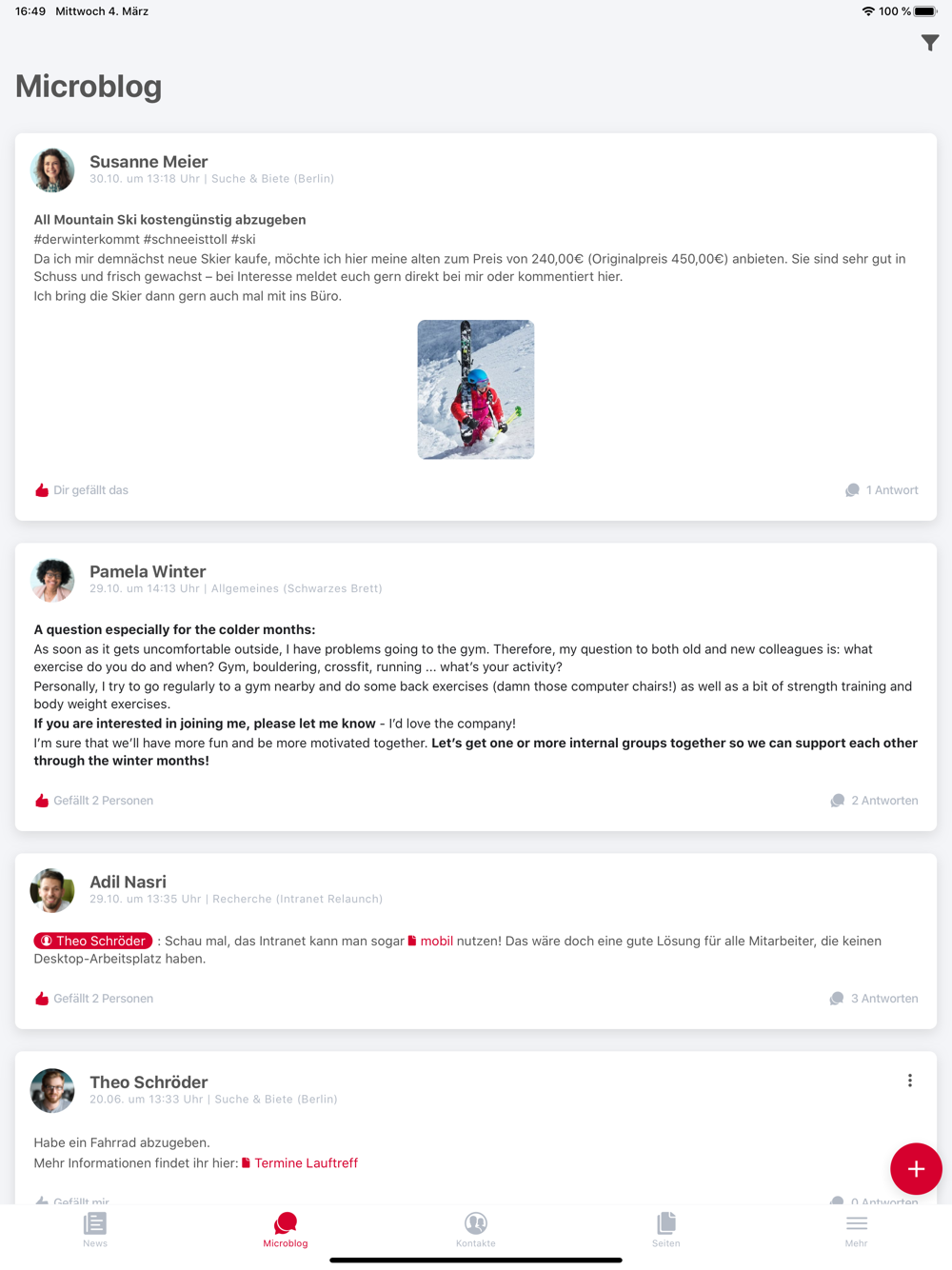Toggle like on Susanne Meier's ski post

[82, 490]
